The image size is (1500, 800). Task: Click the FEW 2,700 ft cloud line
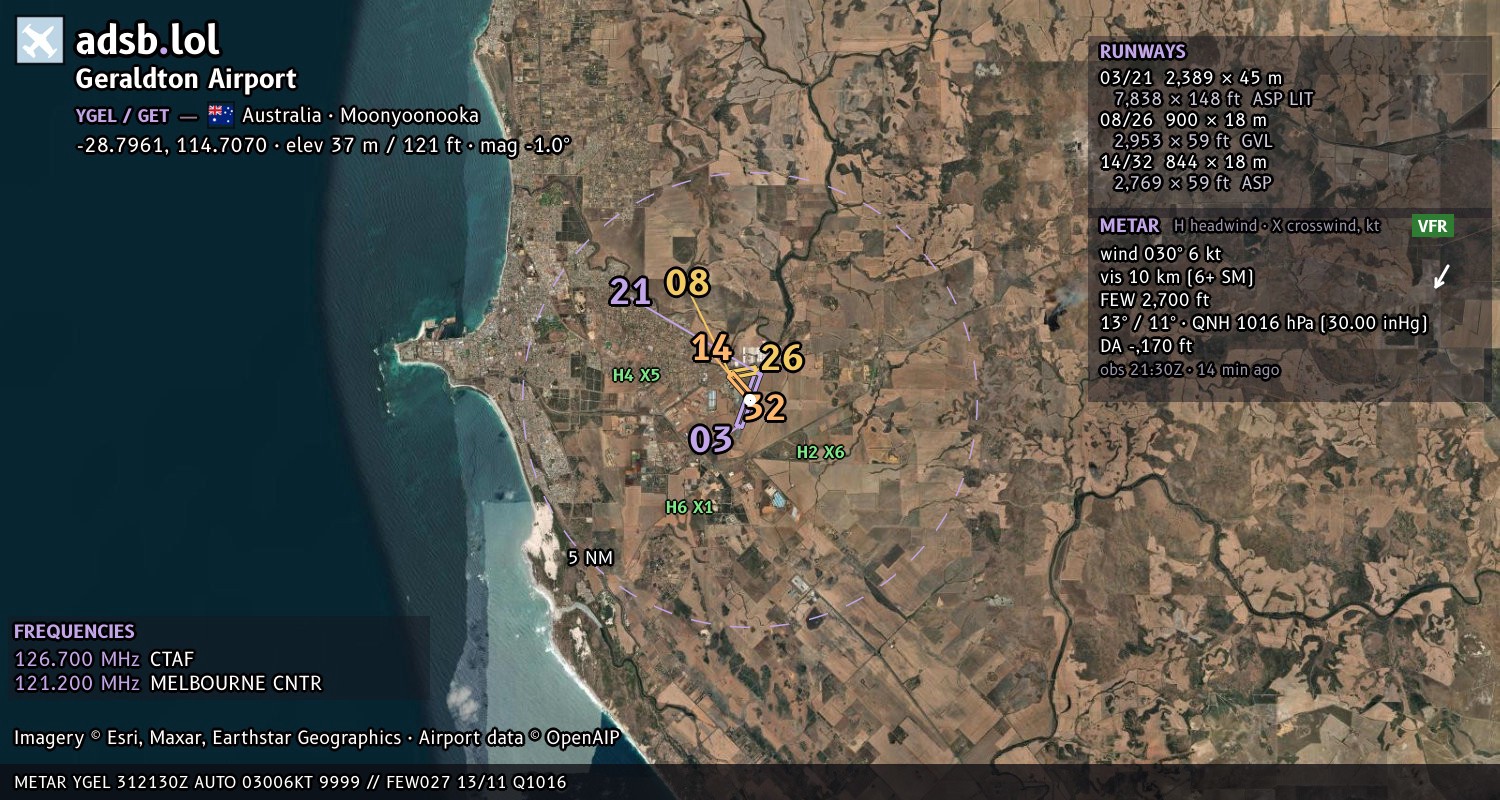click(x=1154, y=300)
